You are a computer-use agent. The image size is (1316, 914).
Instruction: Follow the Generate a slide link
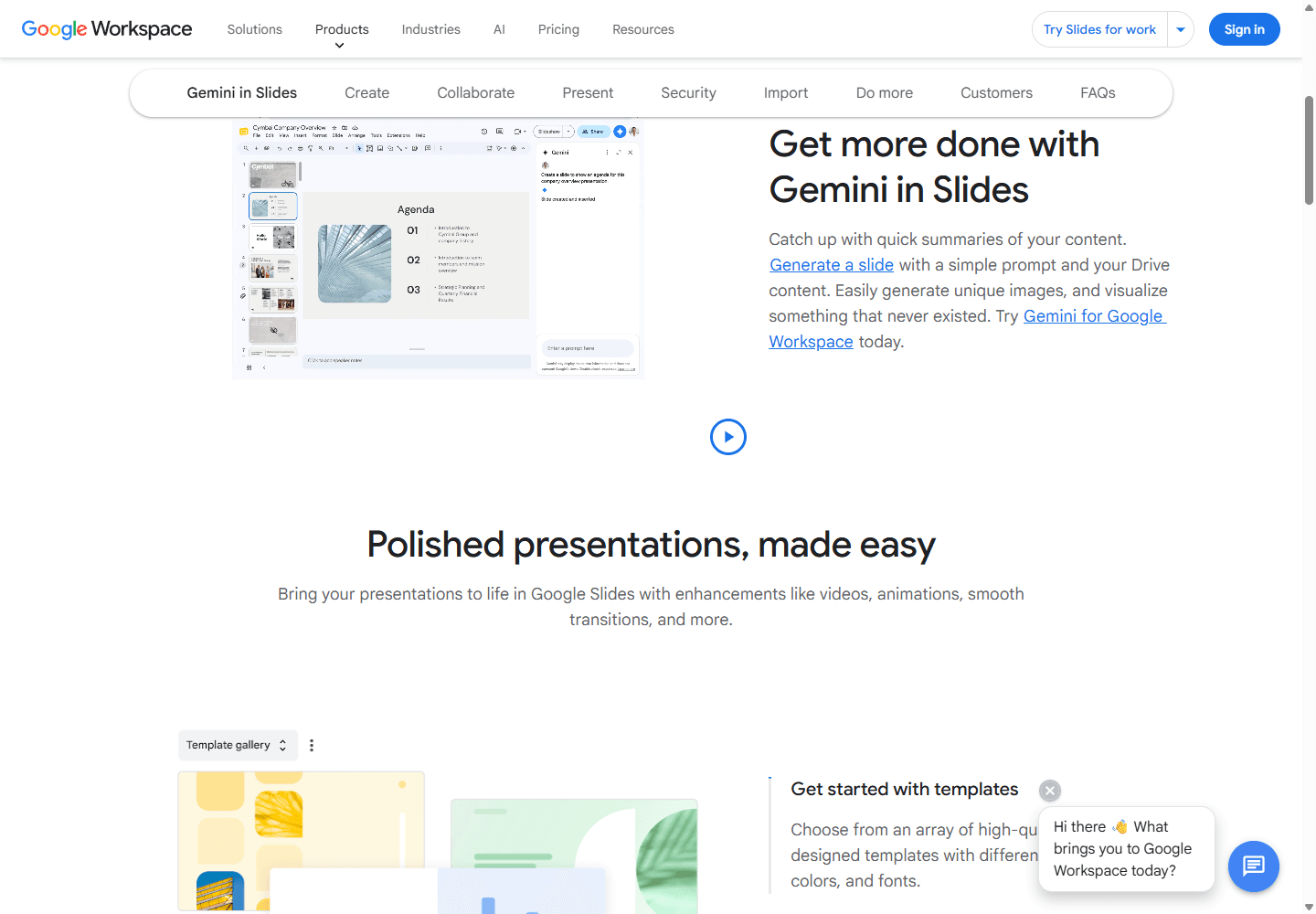[x=832, y=265]
